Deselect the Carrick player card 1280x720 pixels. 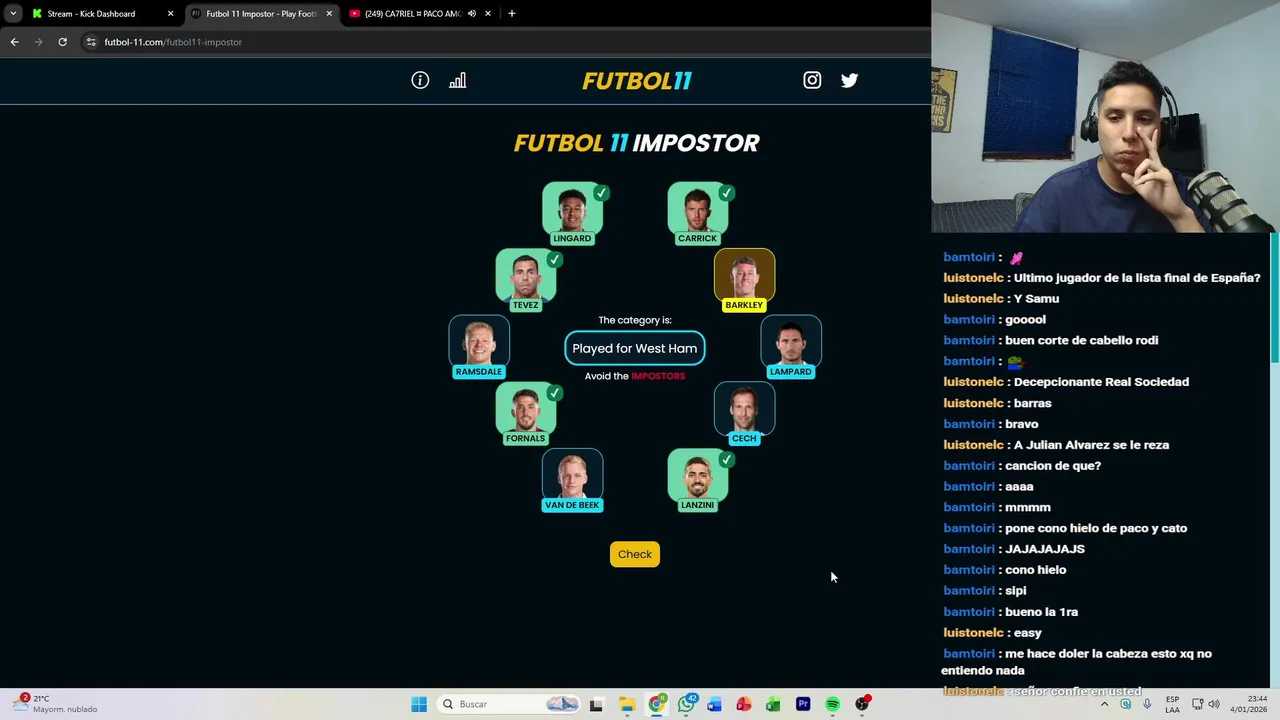tap(697, 213)
